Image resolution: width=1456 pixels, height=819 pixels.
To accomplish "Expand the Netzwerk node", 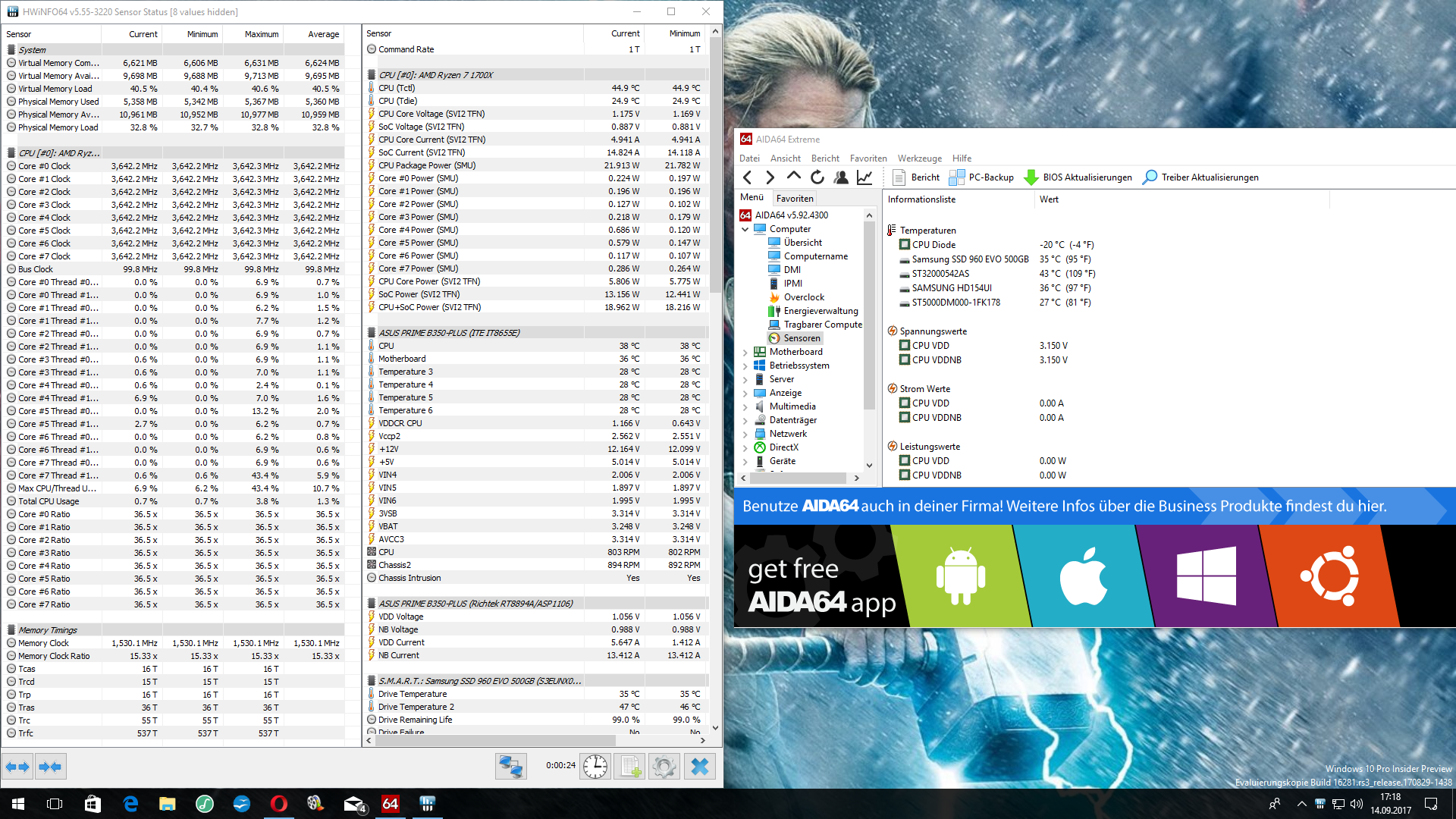I will [745, 434].
